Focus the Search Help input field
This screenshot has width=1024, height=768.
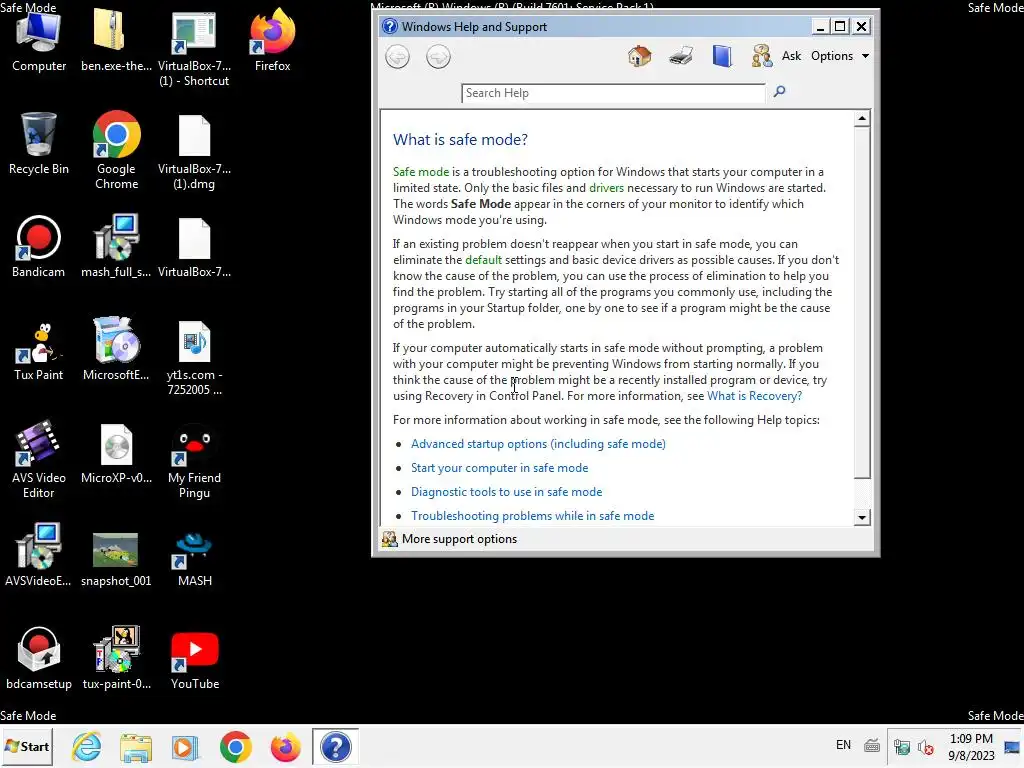click(613, 93)
